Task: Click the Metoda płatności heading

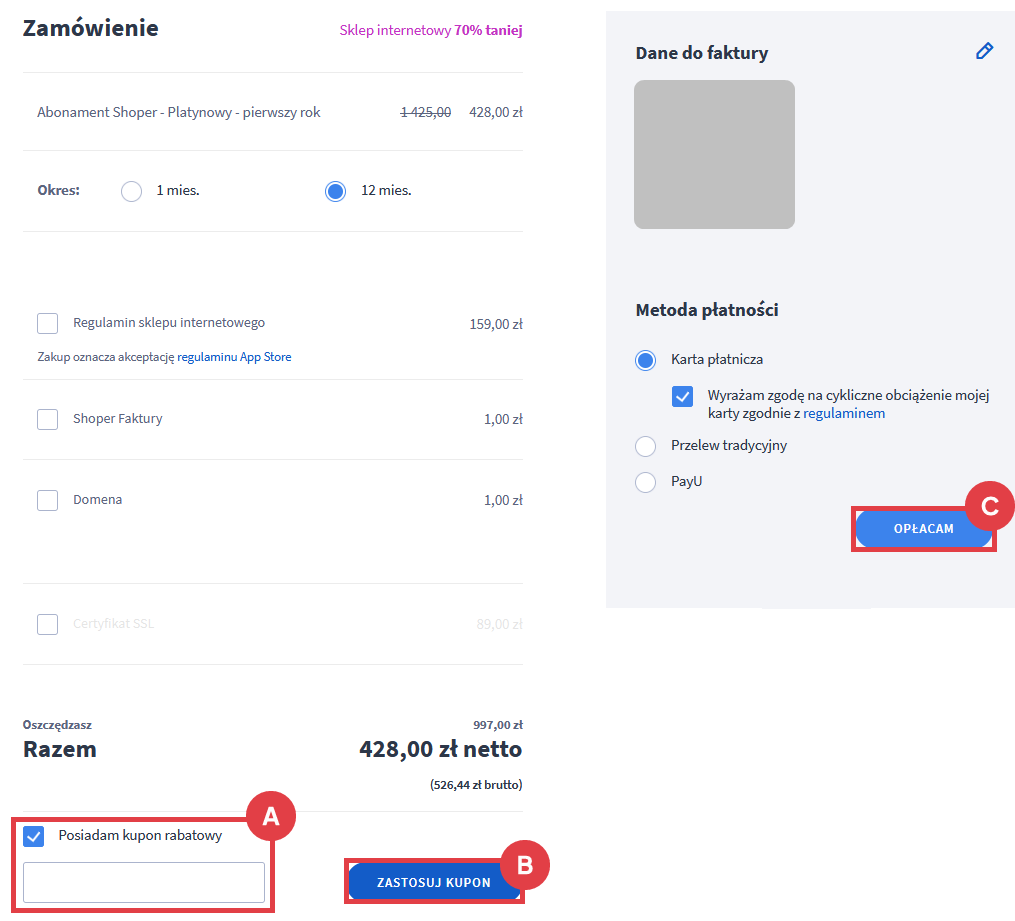Action: click(707, 310)
